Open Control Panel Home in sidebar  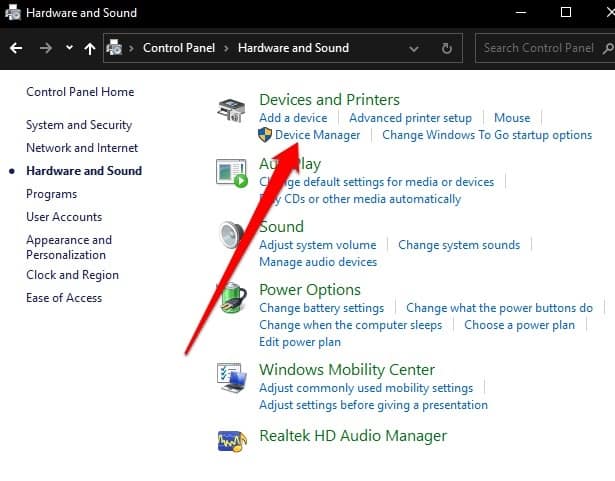pos(80,92)
